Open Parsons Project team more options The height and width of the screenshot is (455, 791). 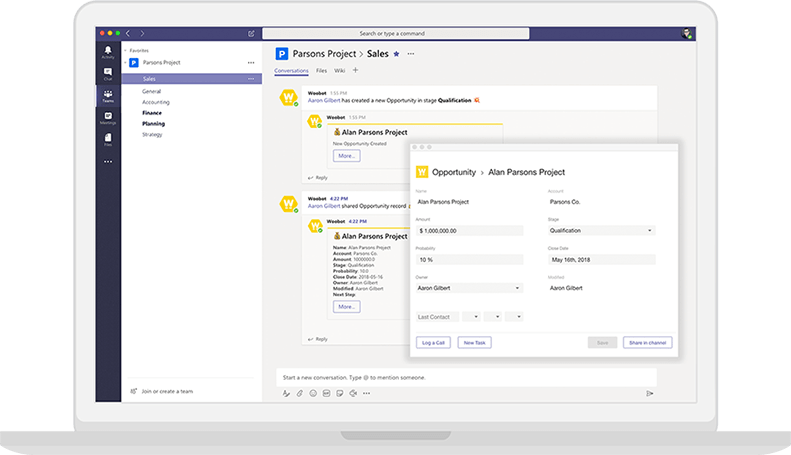pos(251,63)
